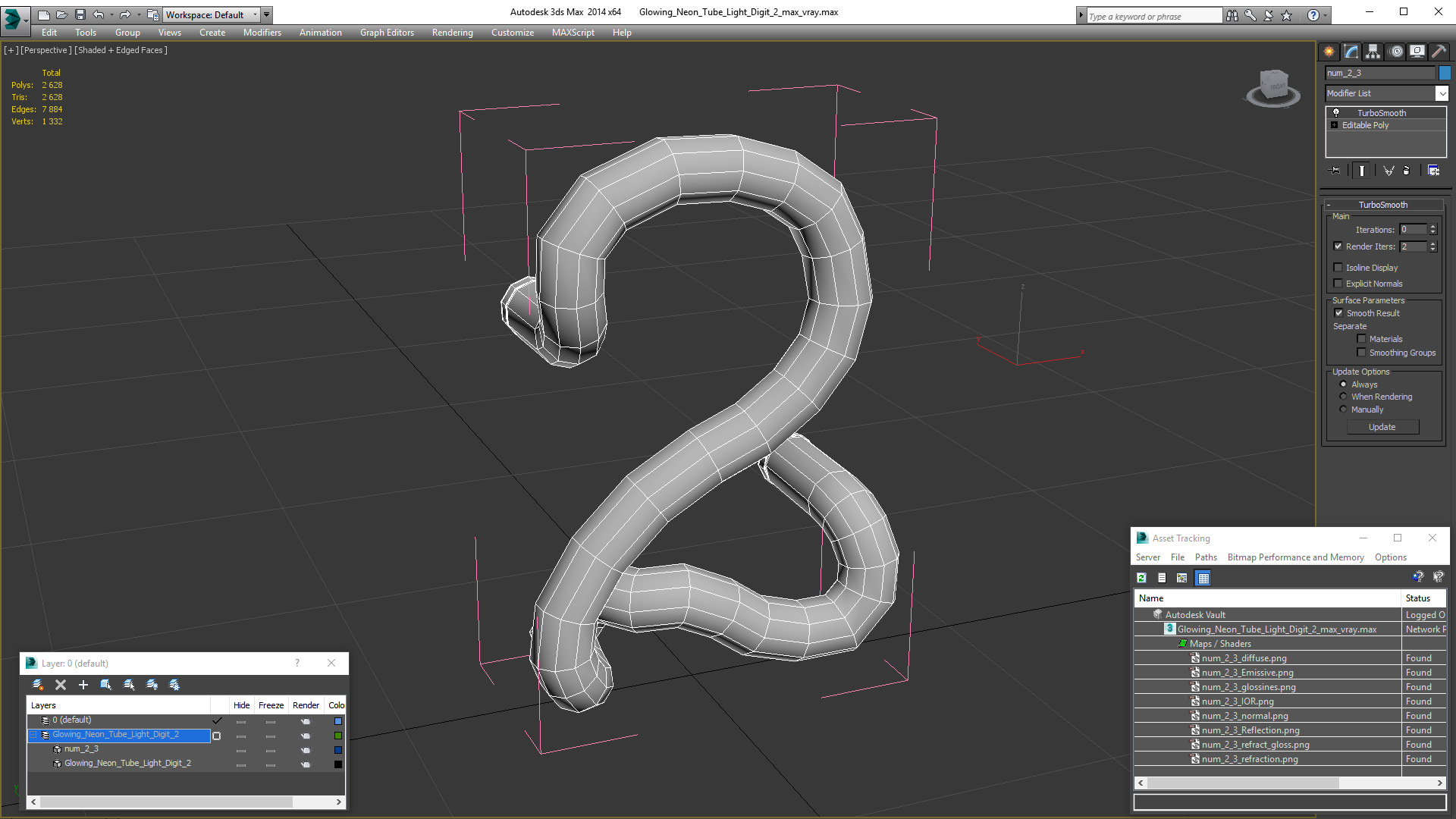1456x819 pixels.
Task: Enable Isoline Display checkbox
Action: coord(1338,268)
